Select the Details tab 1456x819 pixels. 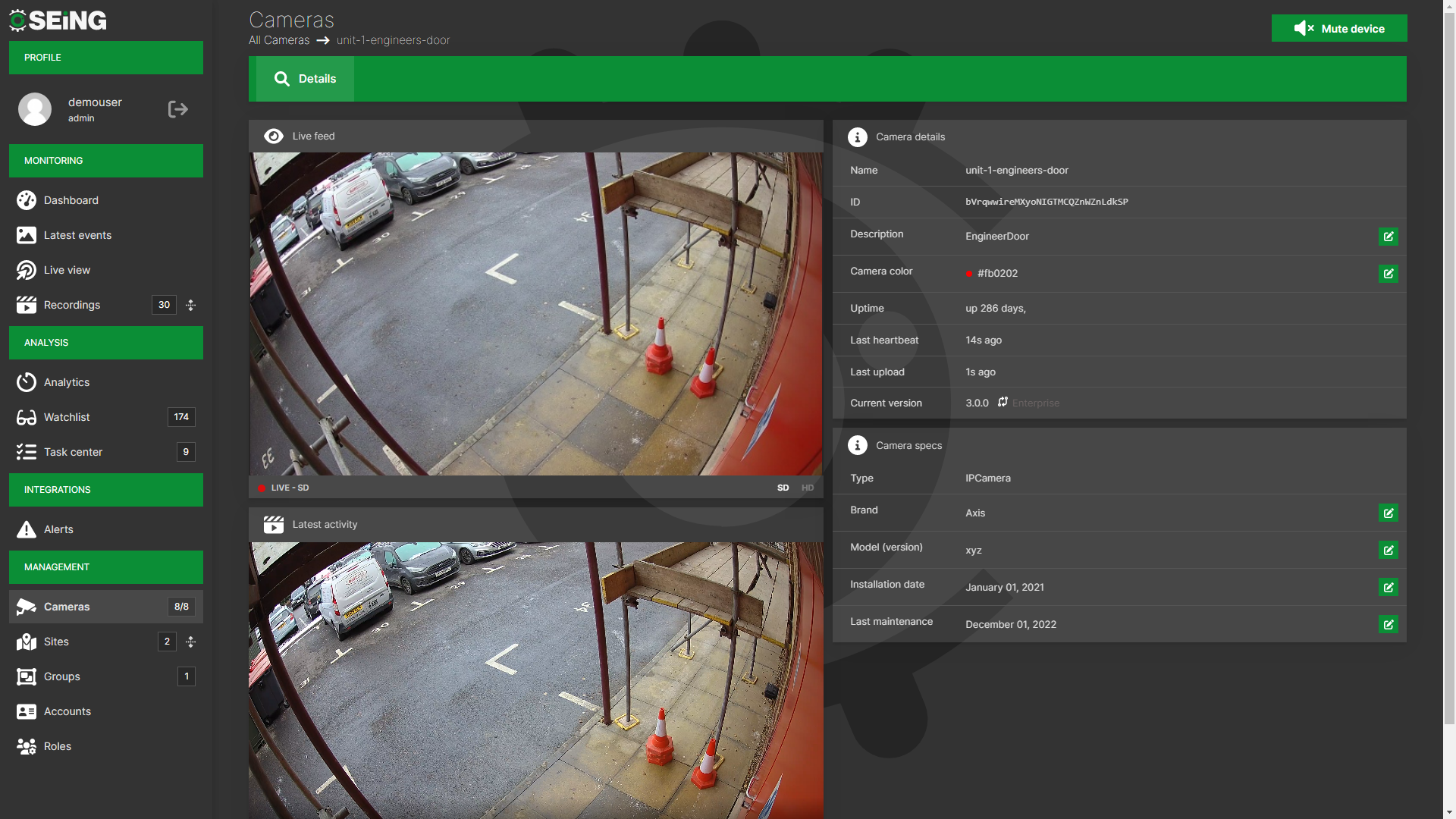(305, 79)
